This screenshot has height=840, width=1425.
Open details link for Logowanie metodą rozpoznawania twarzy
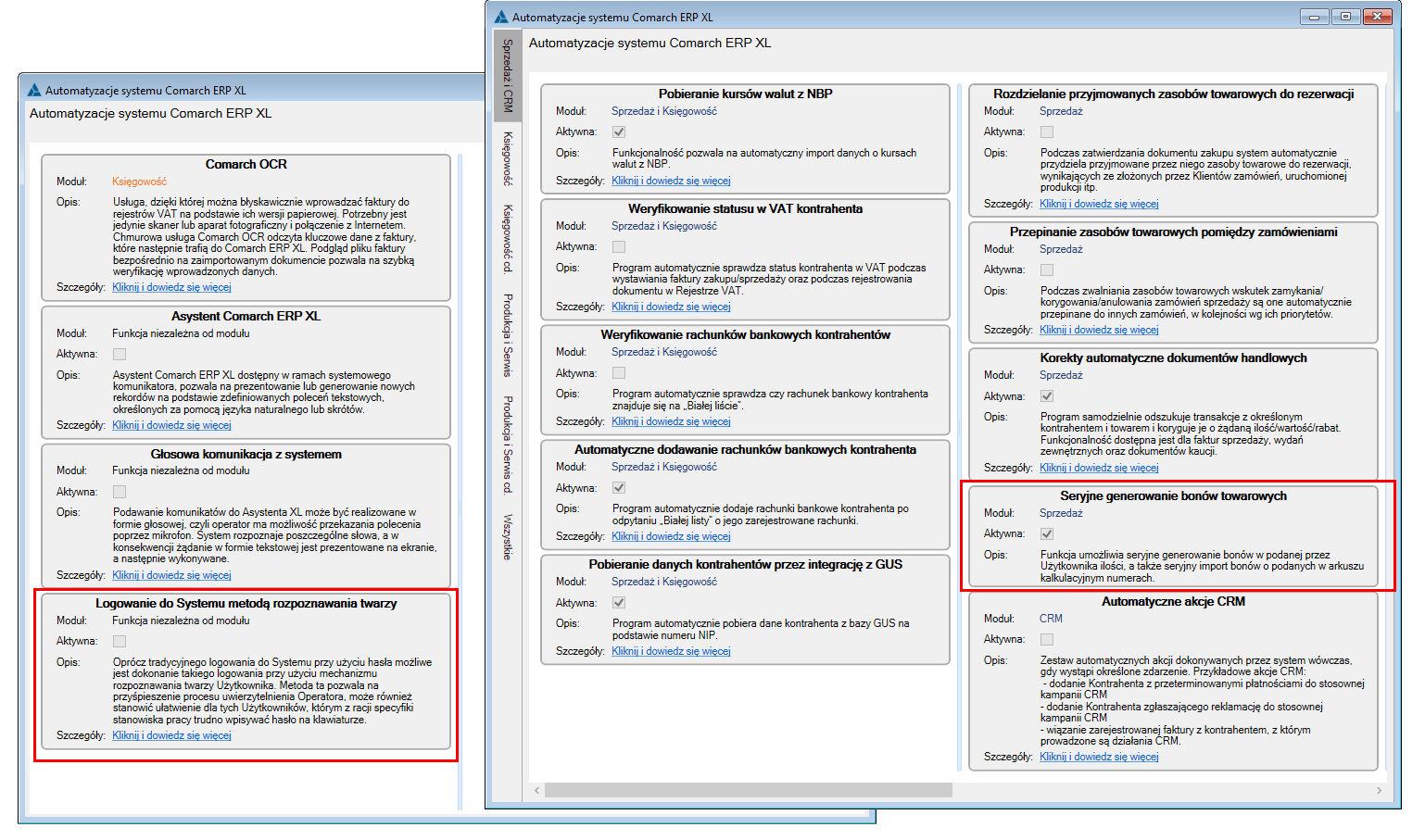[x=171, y=735]
